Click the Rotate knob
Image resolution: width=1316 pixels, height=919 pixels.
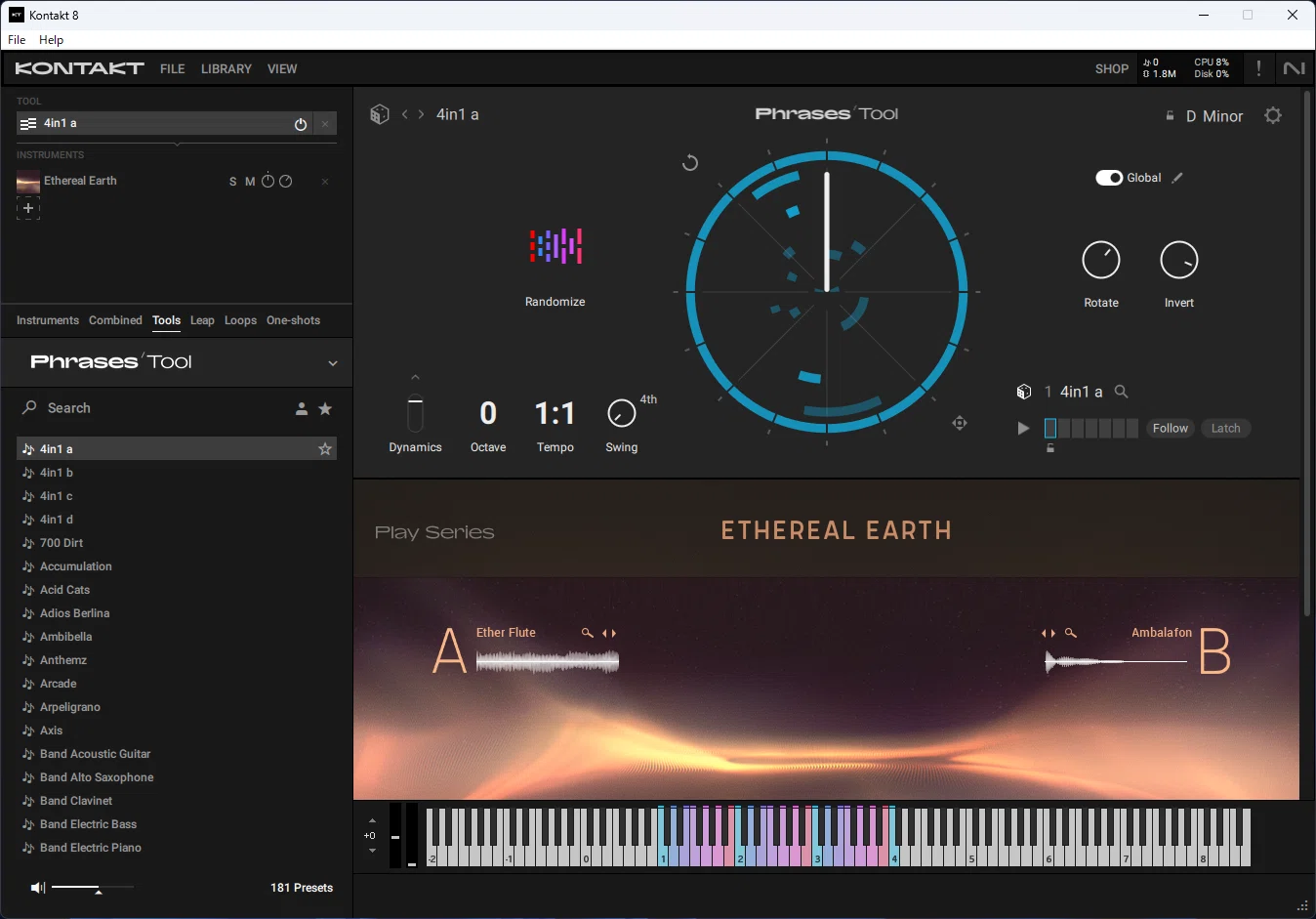1101,260
